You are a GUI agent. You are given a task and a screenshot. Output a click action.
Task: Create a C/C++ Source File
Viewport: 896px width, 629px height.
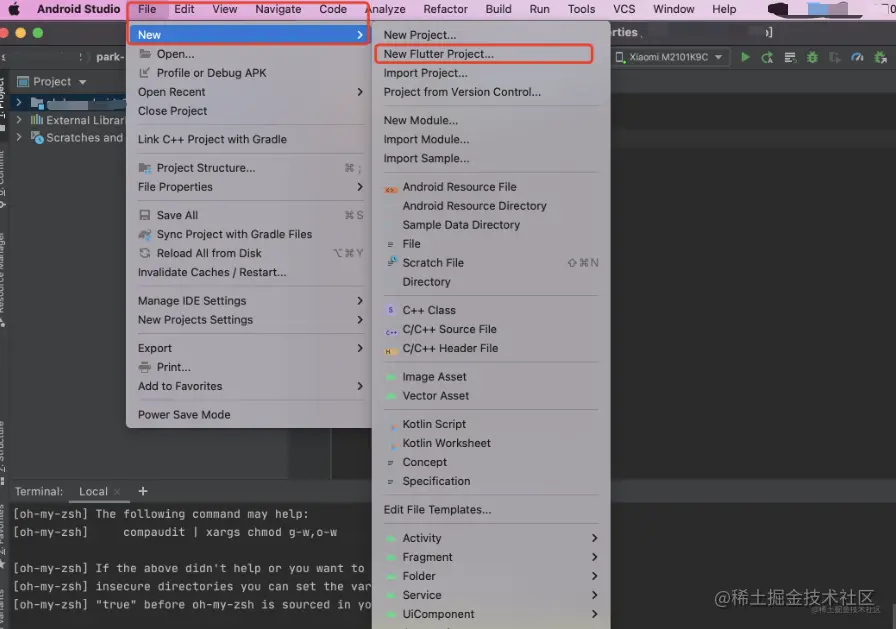pos(491,329)
